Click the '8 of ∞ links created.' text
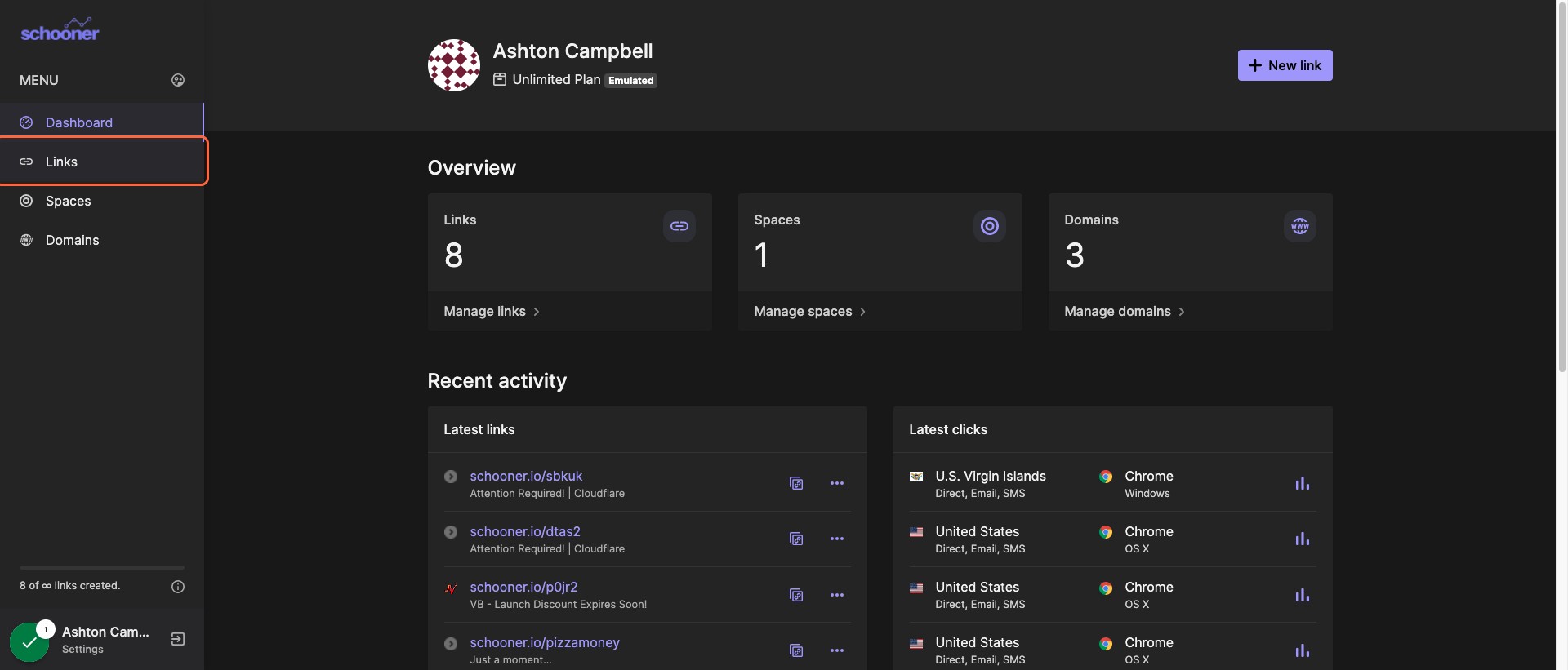1568x670 pixels. click(70, 586)
